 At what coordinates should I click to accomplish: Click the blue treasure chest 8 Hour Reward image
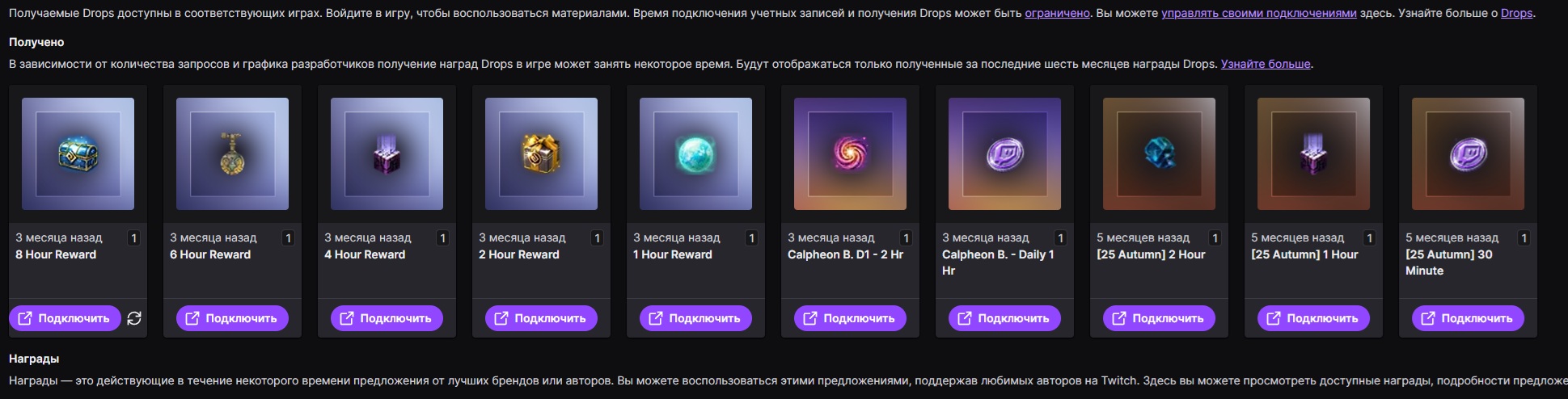pos(78,154)
